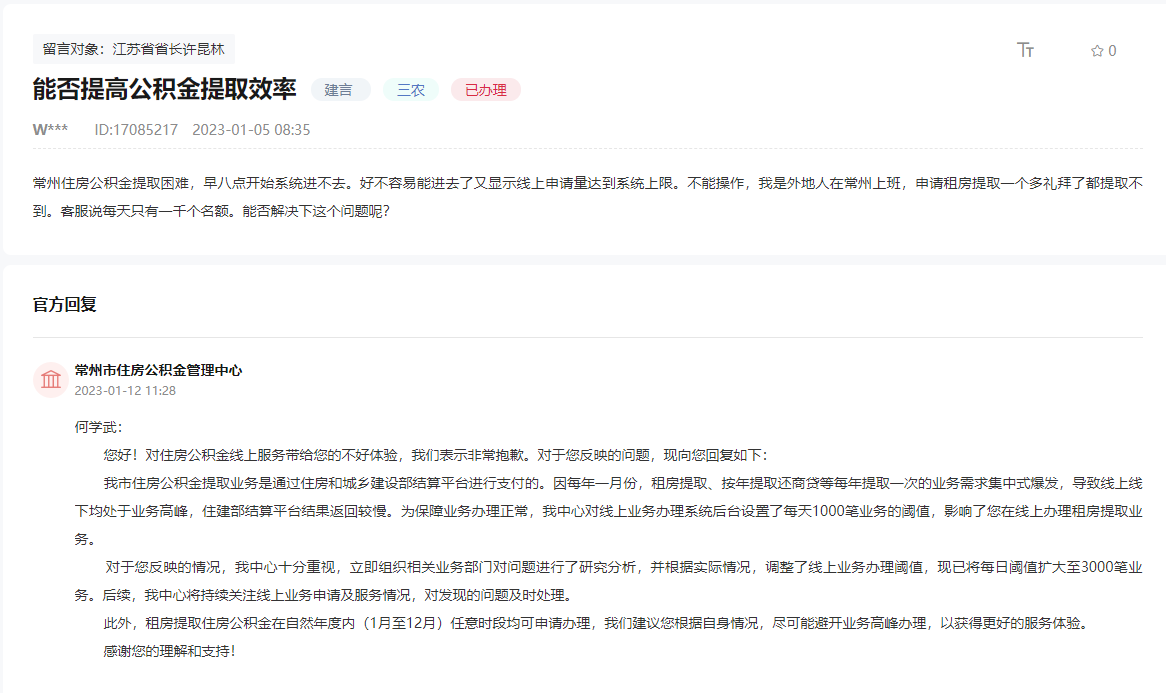Click the red 已办理 status tag

485,89
